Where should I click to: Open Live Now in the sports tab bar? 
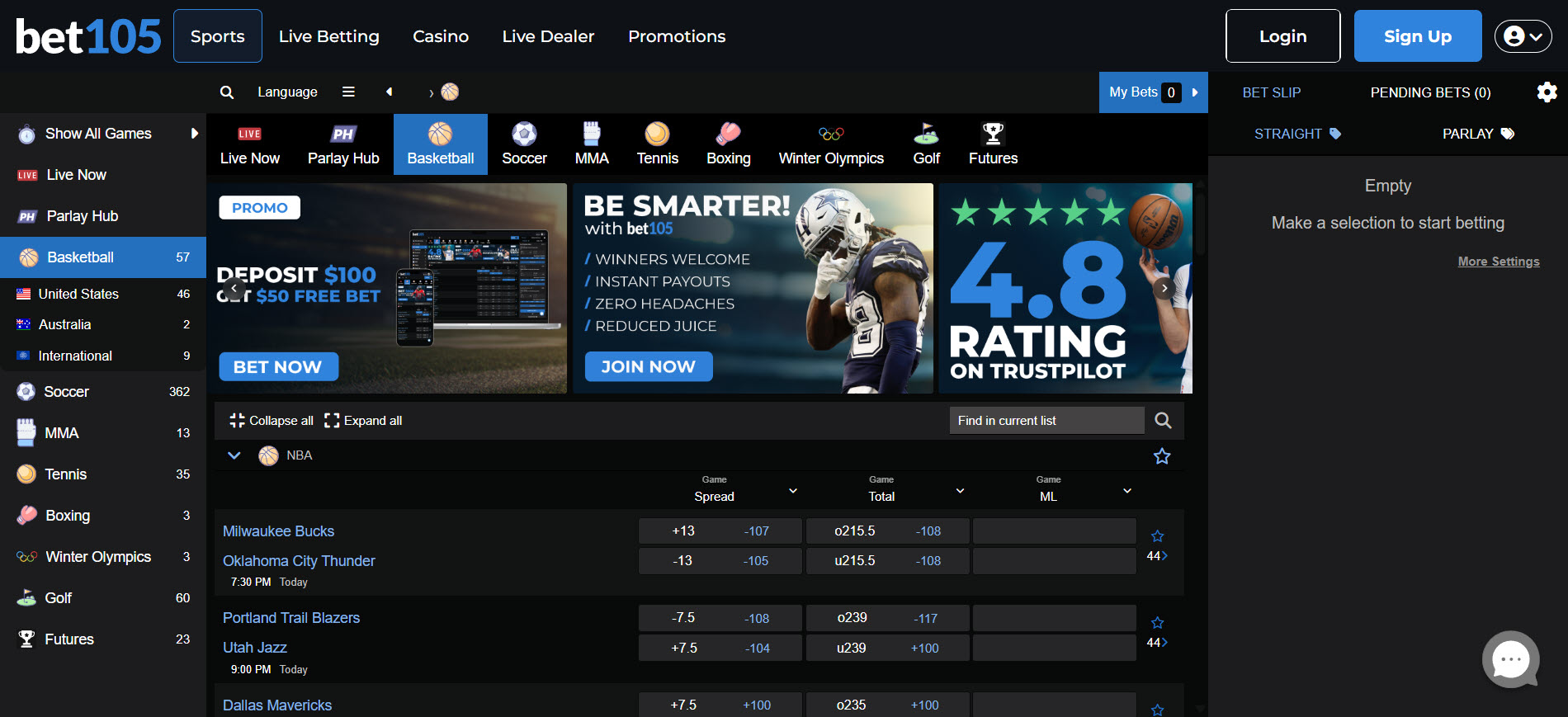point(250,144)
